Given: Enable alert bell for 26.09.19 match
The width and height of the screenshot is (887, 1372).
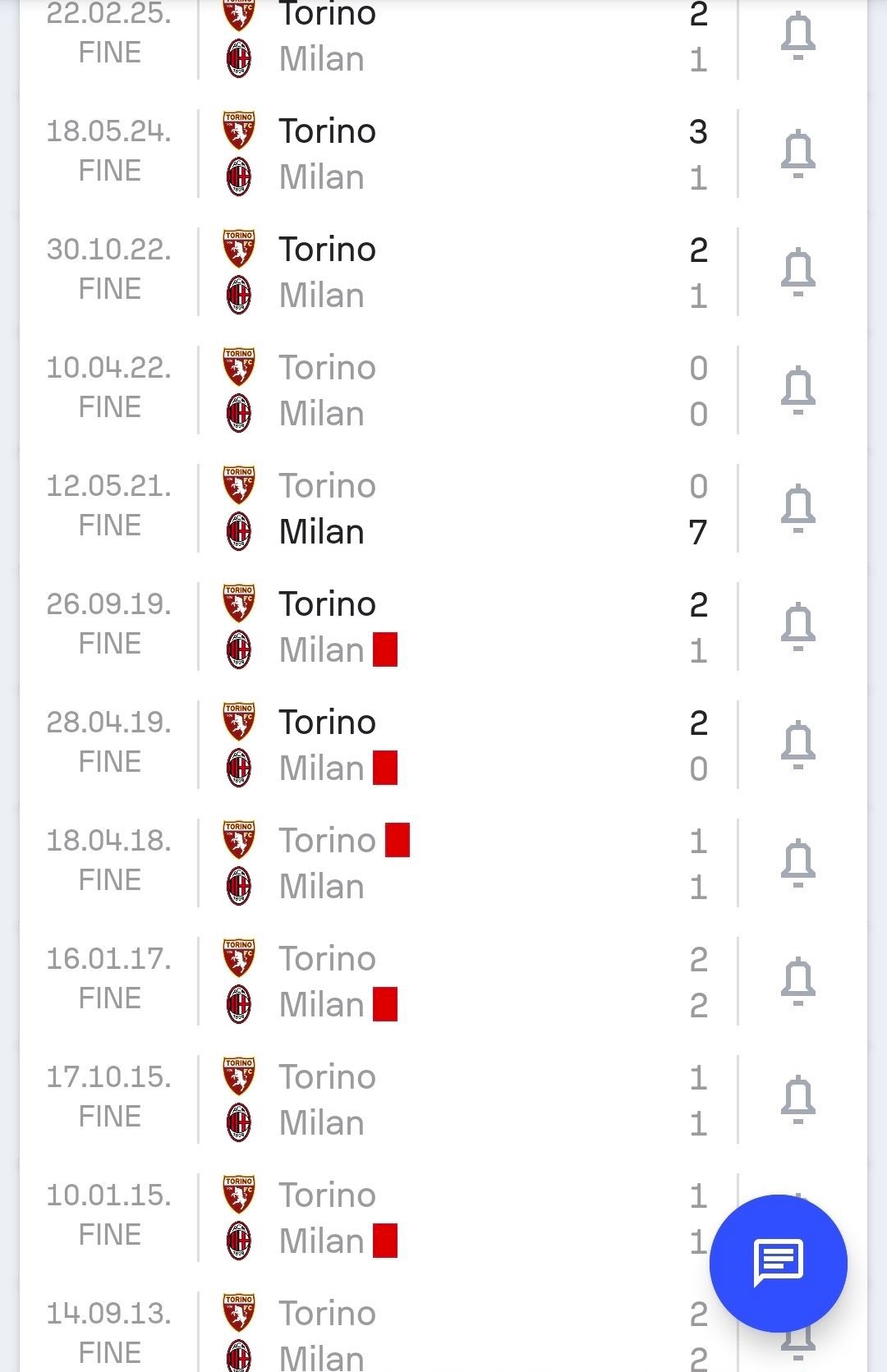Looking at the screenshot, I should coord(797,626).
